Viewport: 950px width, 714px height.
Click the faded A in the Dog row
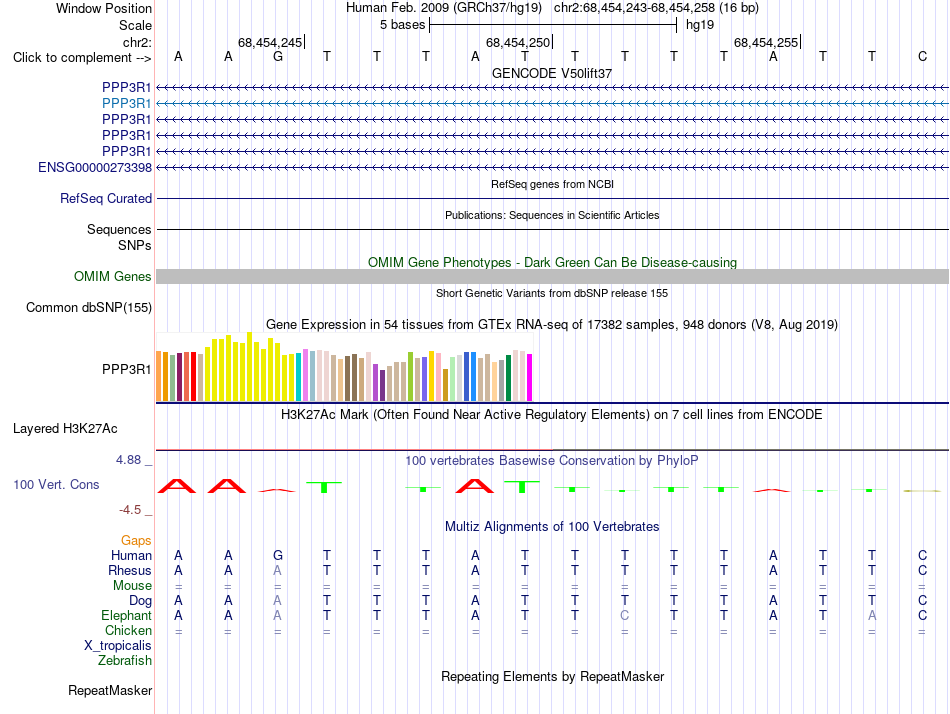pos(277,600)
